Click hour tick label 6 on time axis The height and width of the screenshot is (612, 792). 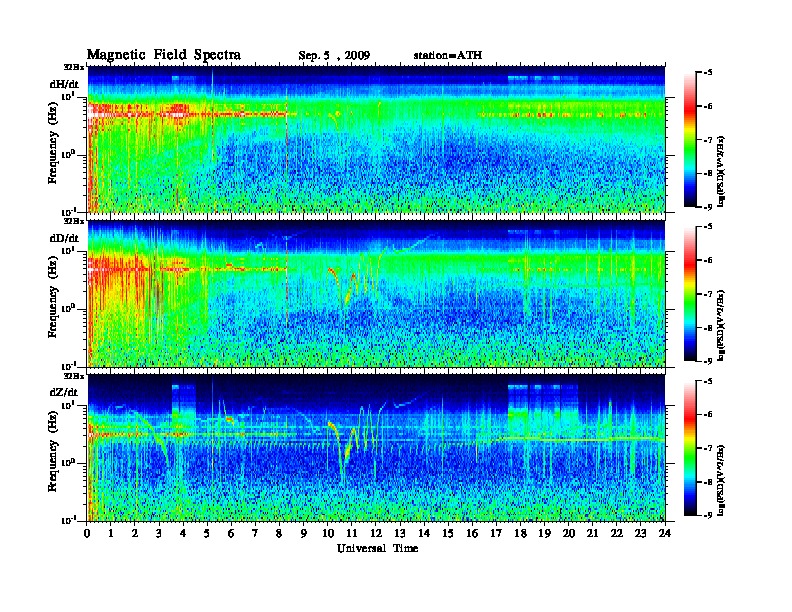[x=231, y=533]
